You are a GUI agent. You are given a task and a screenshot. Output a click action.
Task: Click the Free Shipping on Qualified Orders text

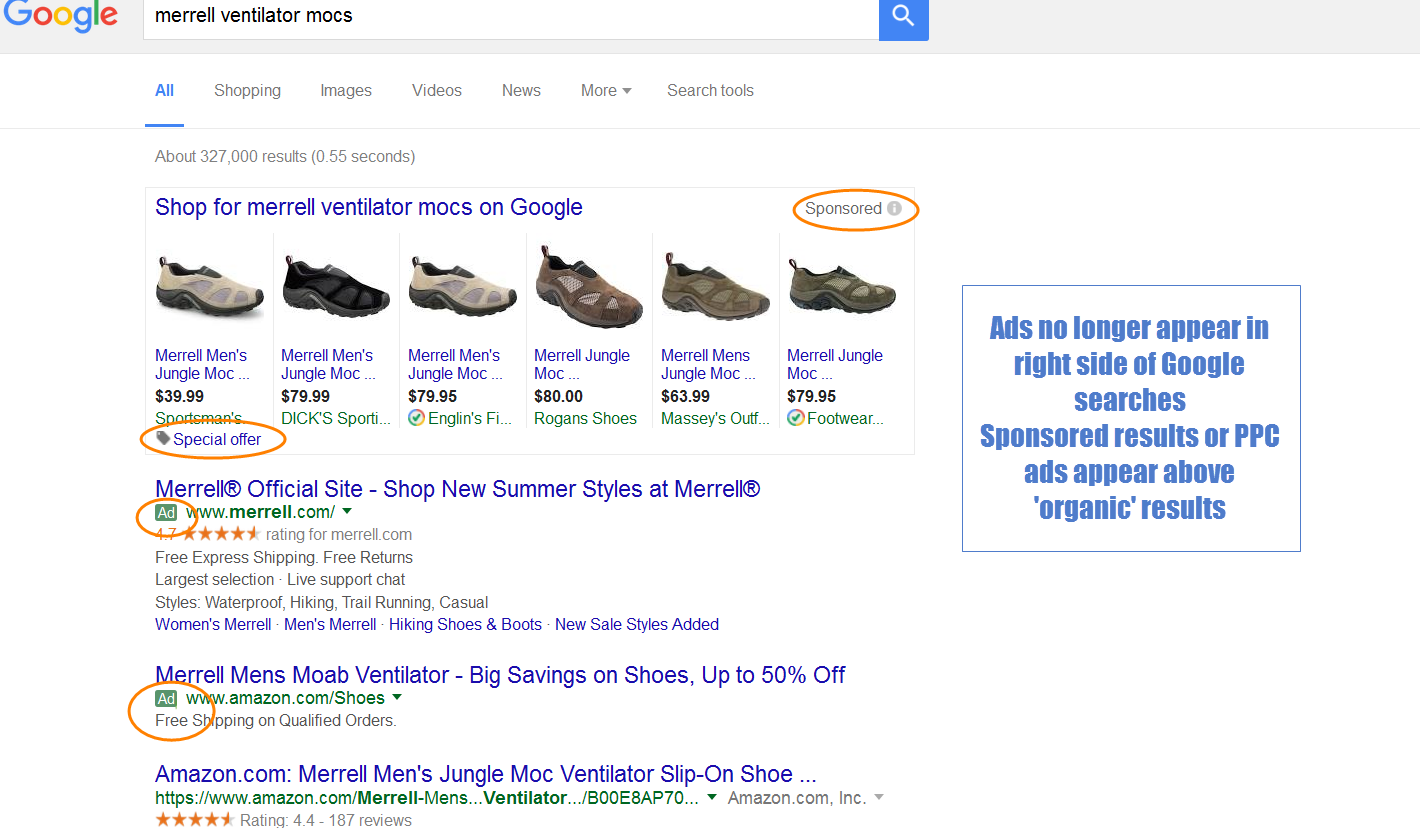pyautogui.click(x=276, y=721)
